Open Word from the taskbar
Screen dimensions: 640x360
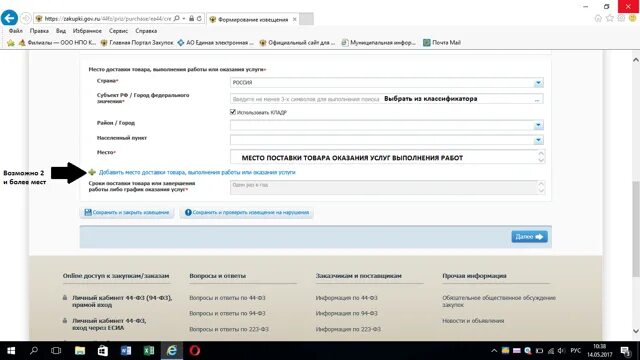[126, 351]
